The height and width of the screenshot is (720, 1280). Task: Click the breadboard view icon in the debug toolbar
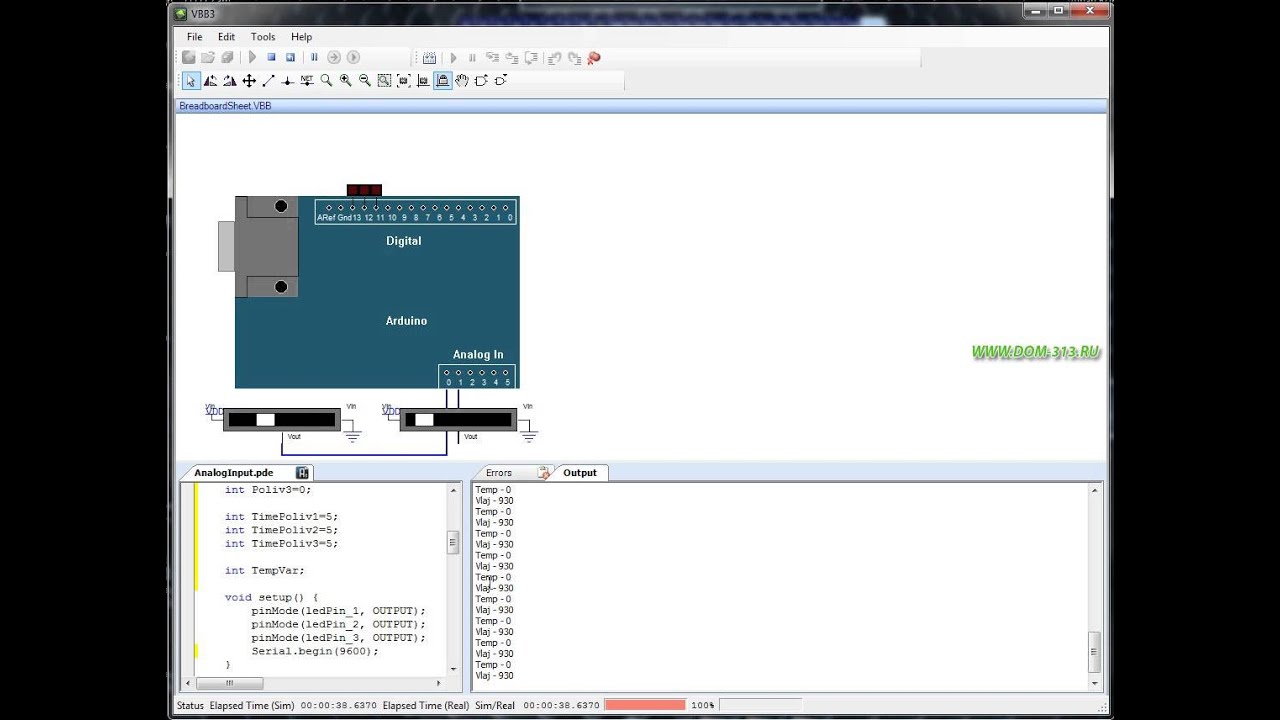[x=429, y=58]
